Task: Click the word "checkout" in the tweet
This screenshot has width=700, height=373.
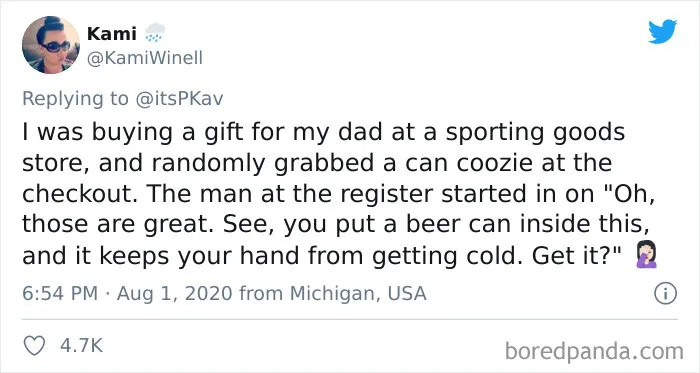Action: coord(78,194)
